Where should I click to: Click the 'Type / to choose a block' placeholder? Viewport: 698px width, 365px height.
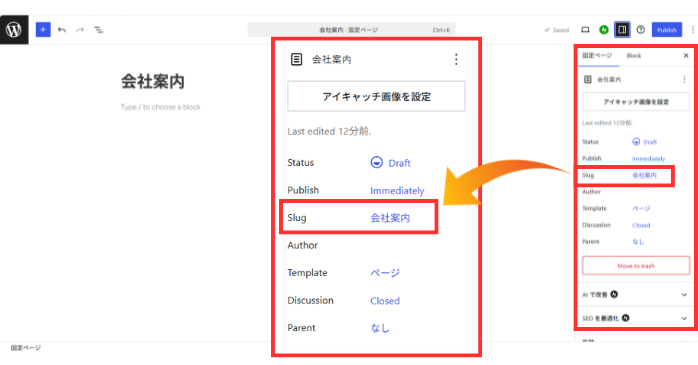(x=160, y=107)
